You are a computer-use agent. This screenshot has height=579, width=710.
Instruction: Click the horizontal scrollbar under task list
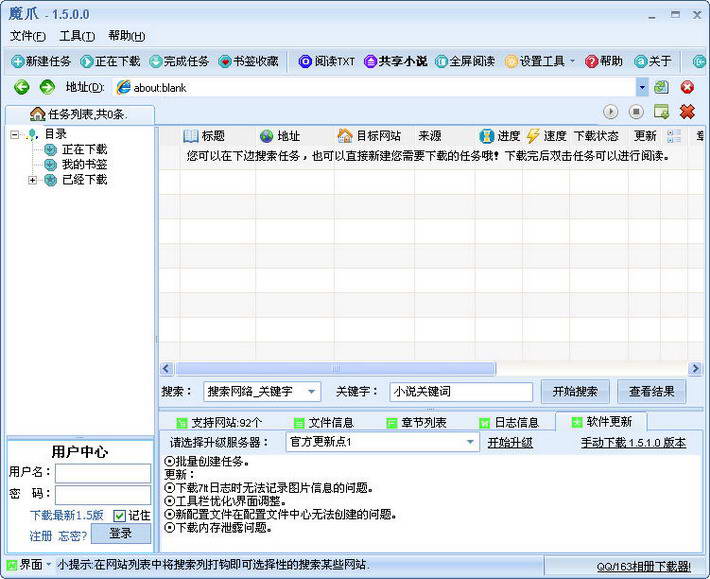click(x=335, y=368)
